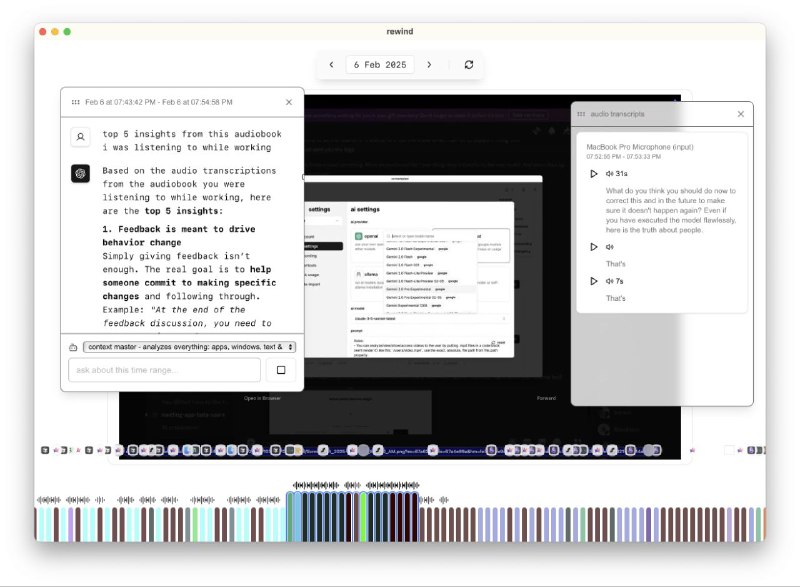Toggle the square checkbox beside the ask input
Image resolution: width=800 pixels, height=587 pixels.
pyautogui.click(x=283, y=369)
